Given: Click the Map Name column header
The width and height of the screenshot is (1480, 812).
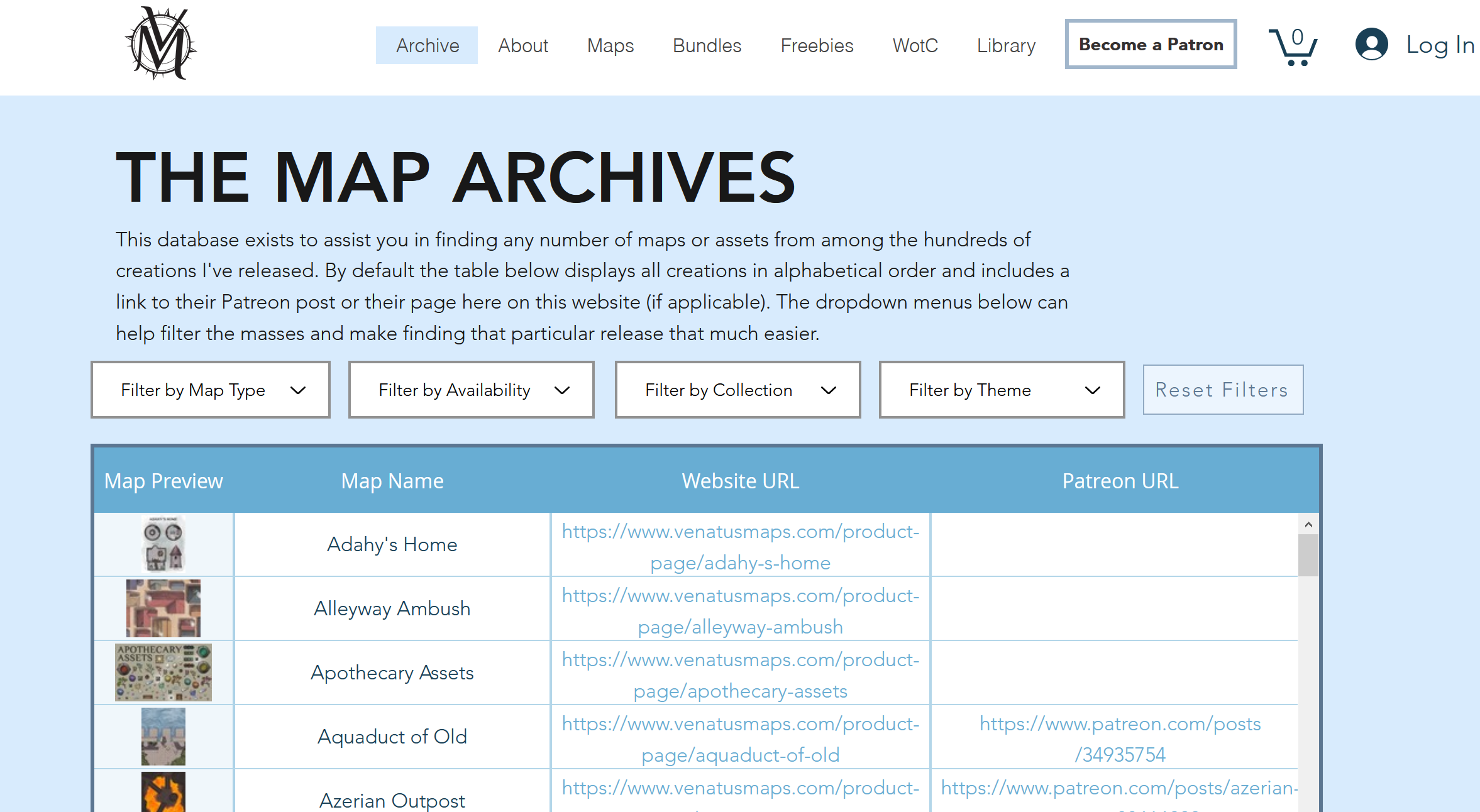Looking at the screenshot, I should [392, 481].
